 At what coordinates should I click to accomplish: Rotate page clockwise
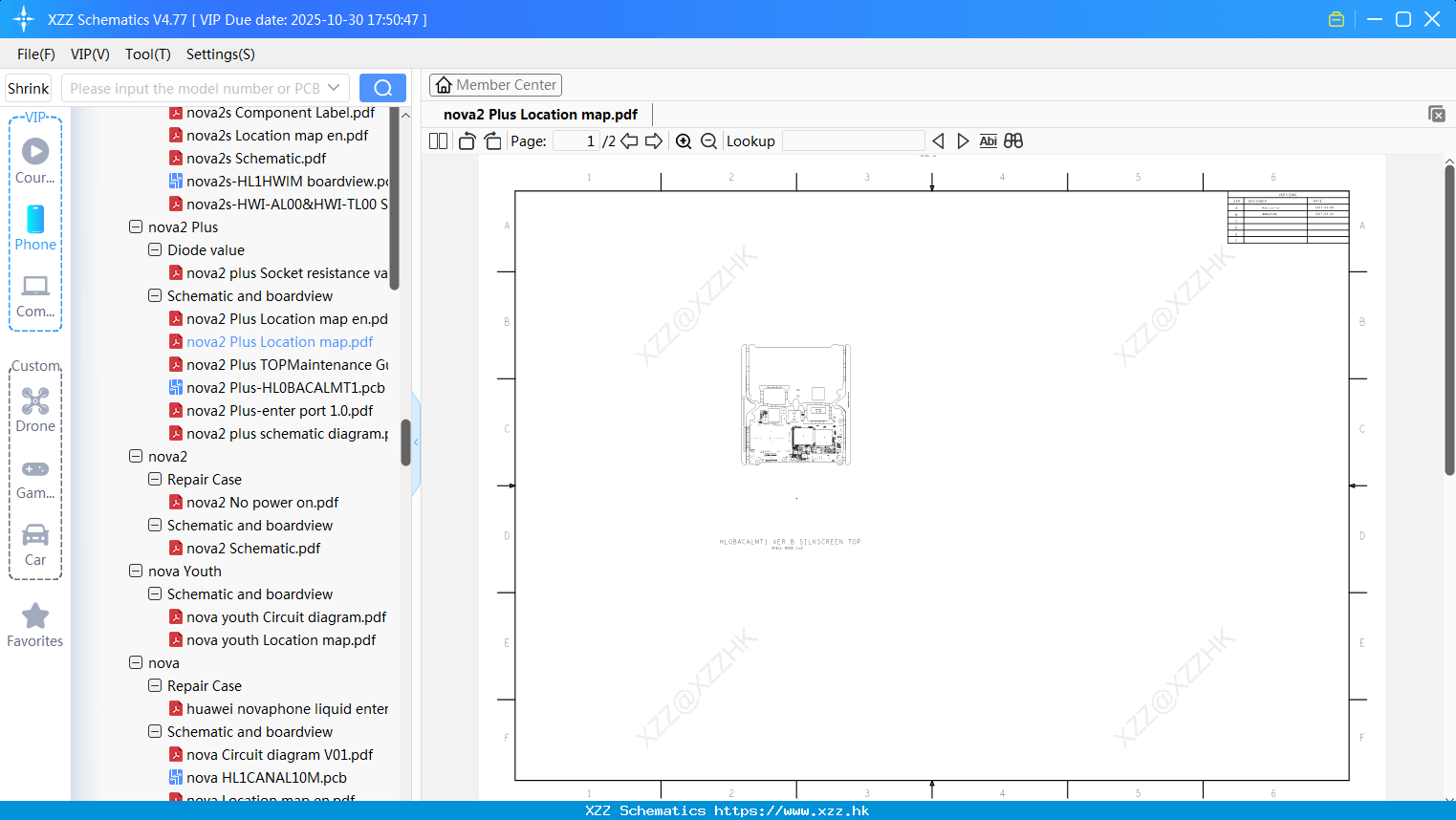coord(492,140)
